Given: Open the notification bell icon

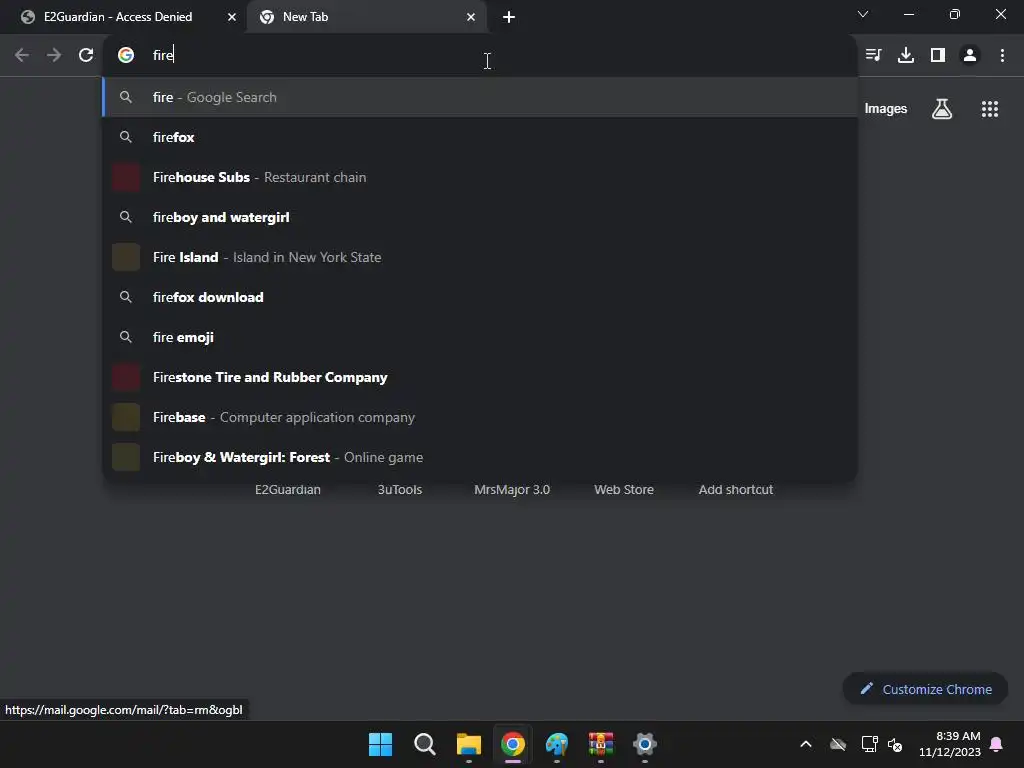Looking at the screenshot, I should pyautogui.click(x=997, y=744).
